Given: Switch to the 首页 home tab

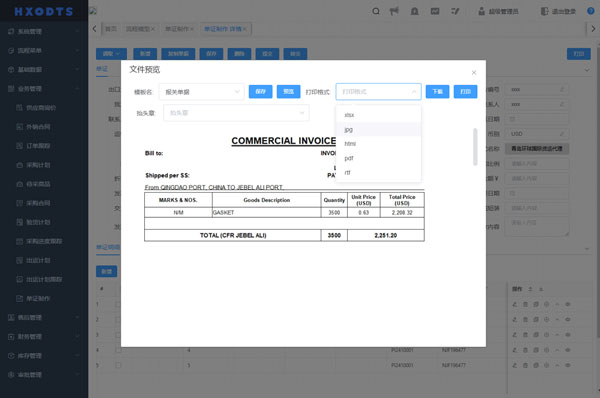Looking at the screenshot, I should [x=111, y=29].
